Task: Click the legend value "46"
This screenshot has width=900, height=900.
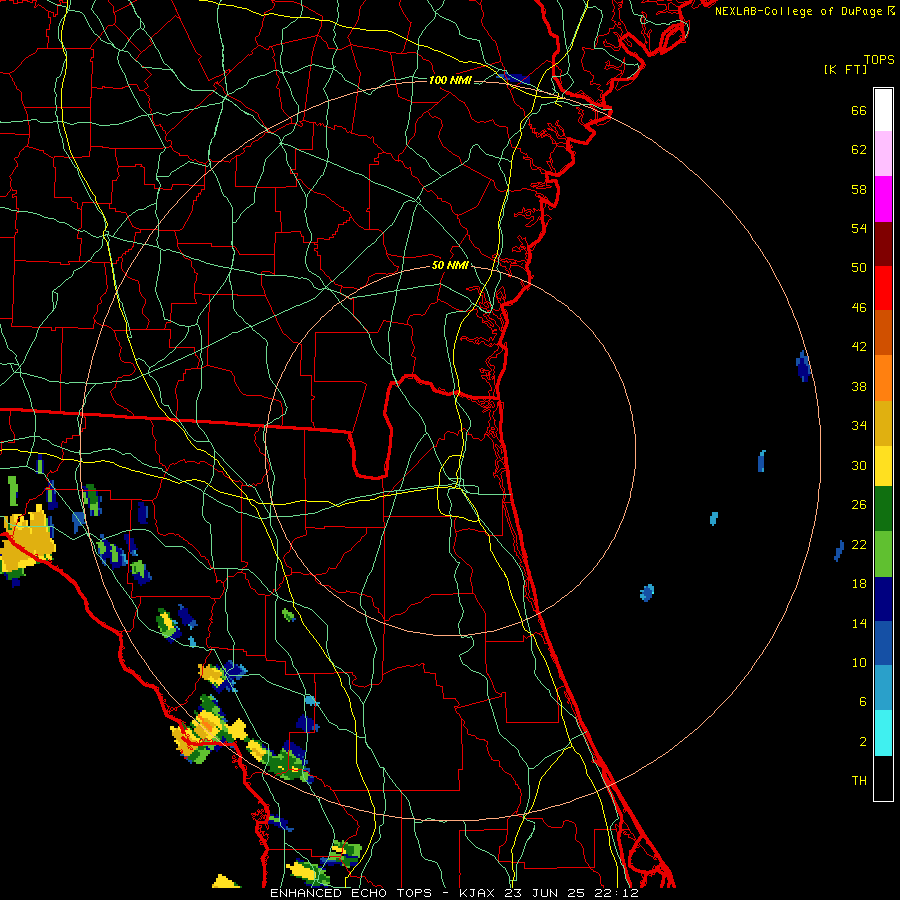Action: click(x=859, y=308)
